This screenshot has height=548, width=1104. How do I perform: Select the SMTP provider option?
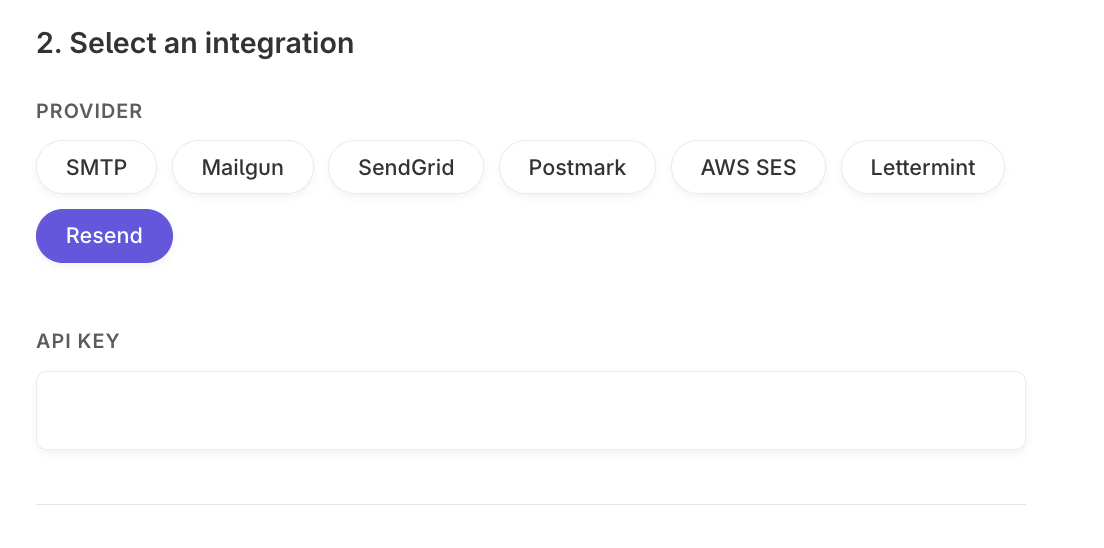click(x=96, y=167)
